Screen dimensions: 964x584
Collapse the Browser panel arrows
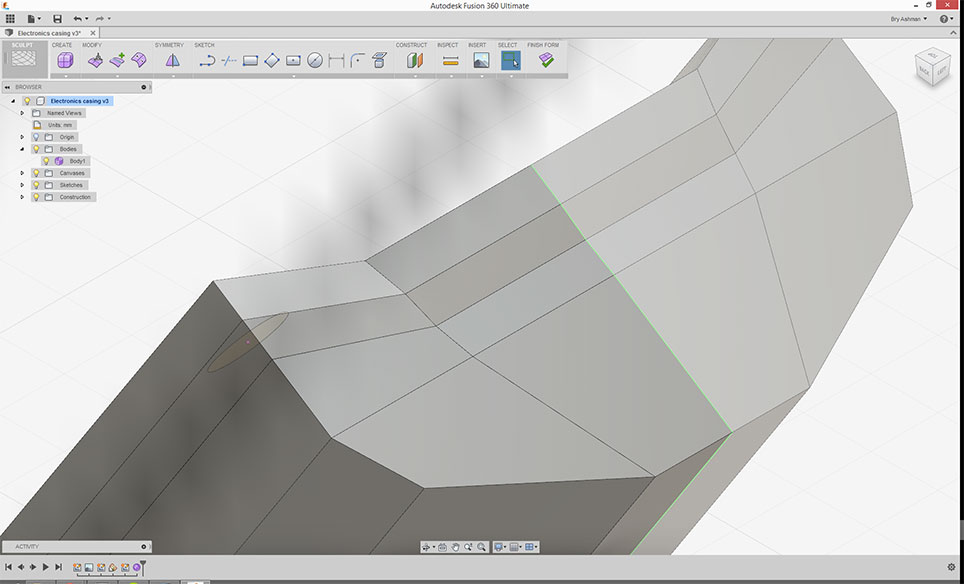point(7,87)
